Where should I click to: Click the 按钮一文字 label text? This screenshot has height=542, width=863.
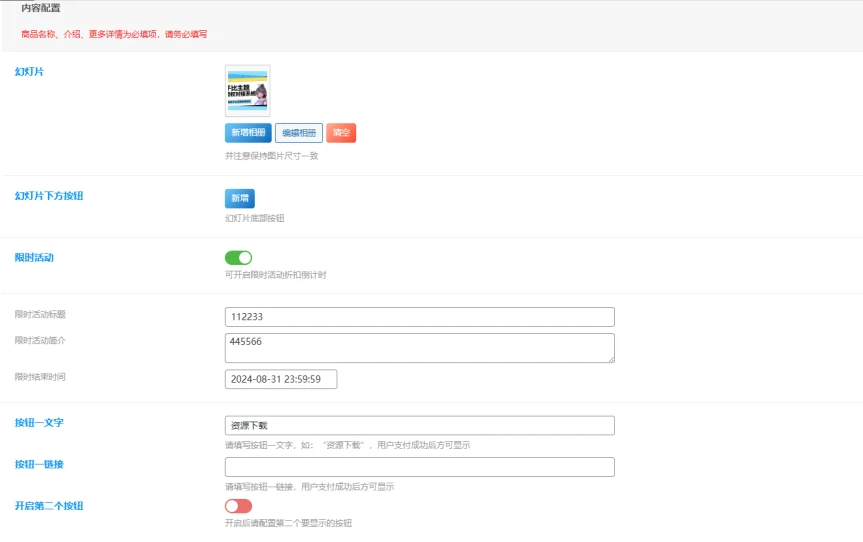(39, 423)
